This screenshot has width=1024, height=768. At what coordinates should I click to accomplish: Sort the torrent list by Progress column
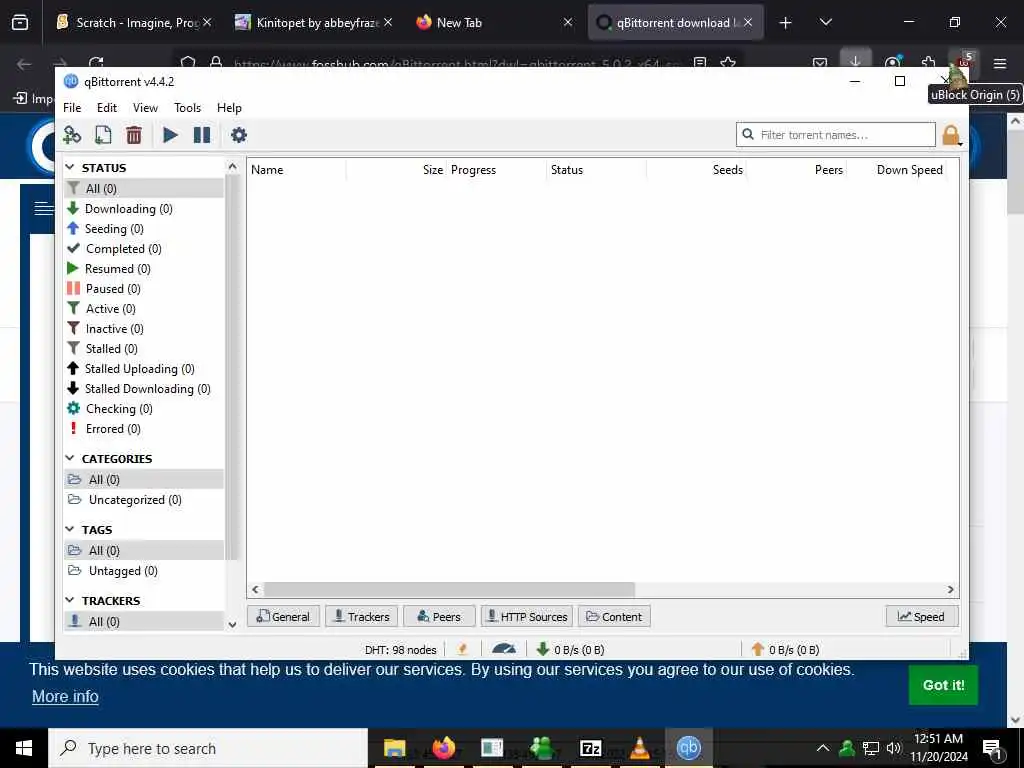coord(496,170)
